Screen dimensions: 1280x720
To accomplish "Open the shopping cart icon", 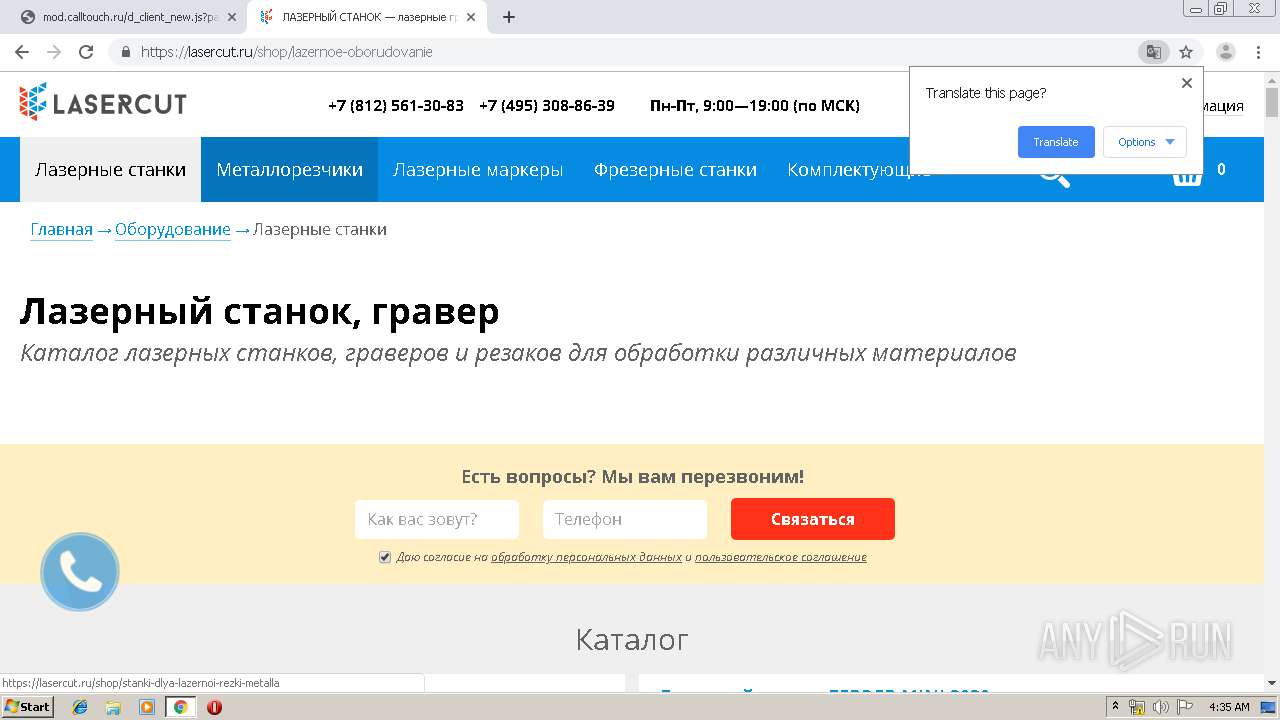I will coord(1186,174).
